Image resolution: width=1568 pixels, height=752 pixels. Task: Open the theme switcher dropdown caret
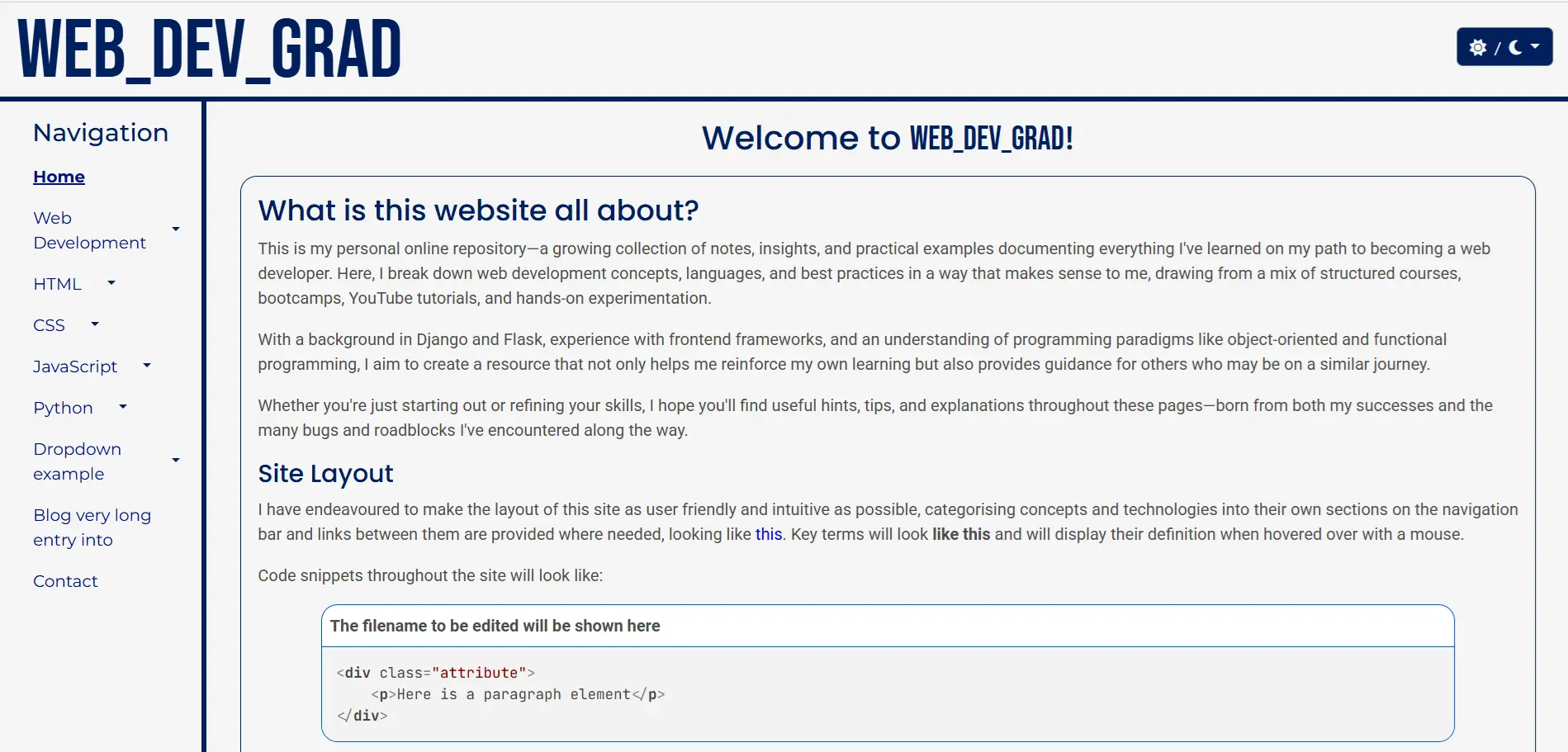pos(1536,46)
